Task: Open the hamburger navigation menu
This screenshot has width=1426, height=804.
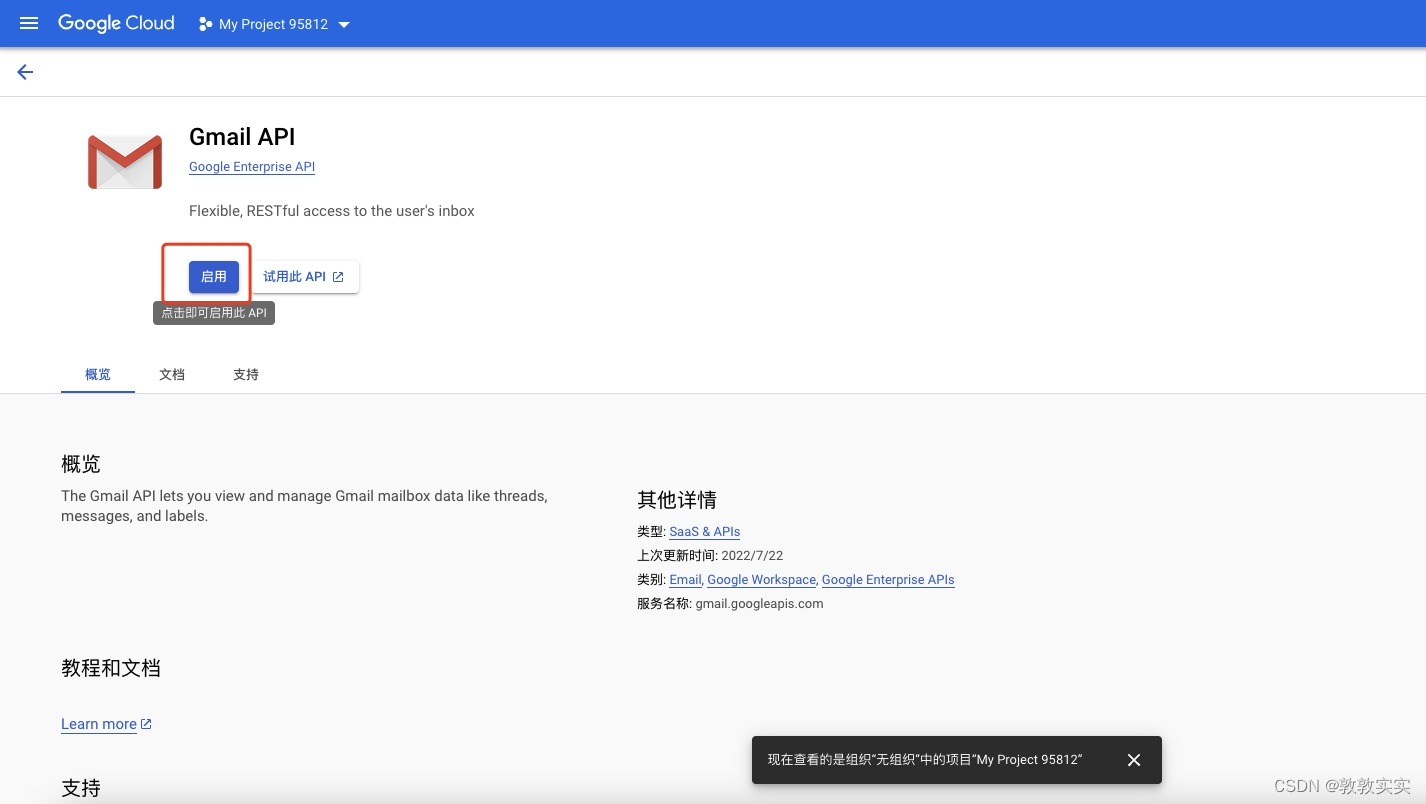Action: tap(29, 23)
